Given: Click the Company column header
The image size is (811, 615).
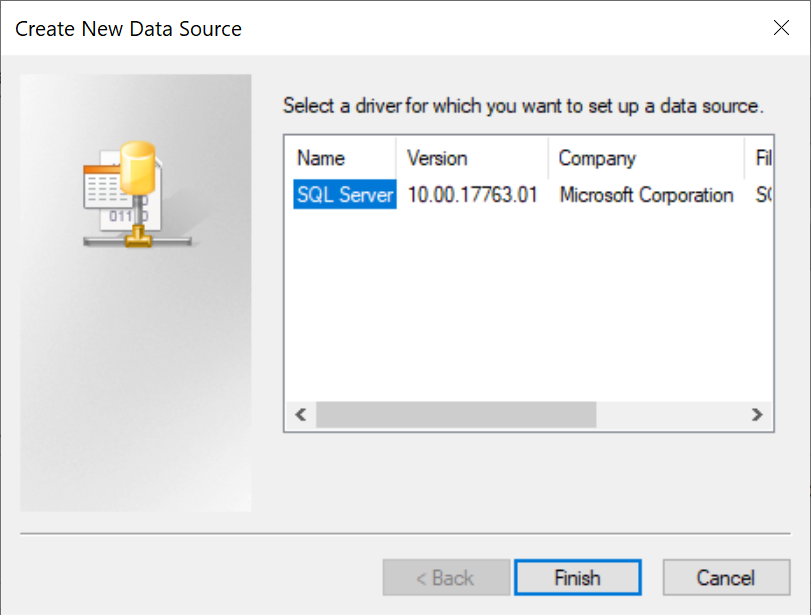Looking at the screenshot, I should point(645,158).
